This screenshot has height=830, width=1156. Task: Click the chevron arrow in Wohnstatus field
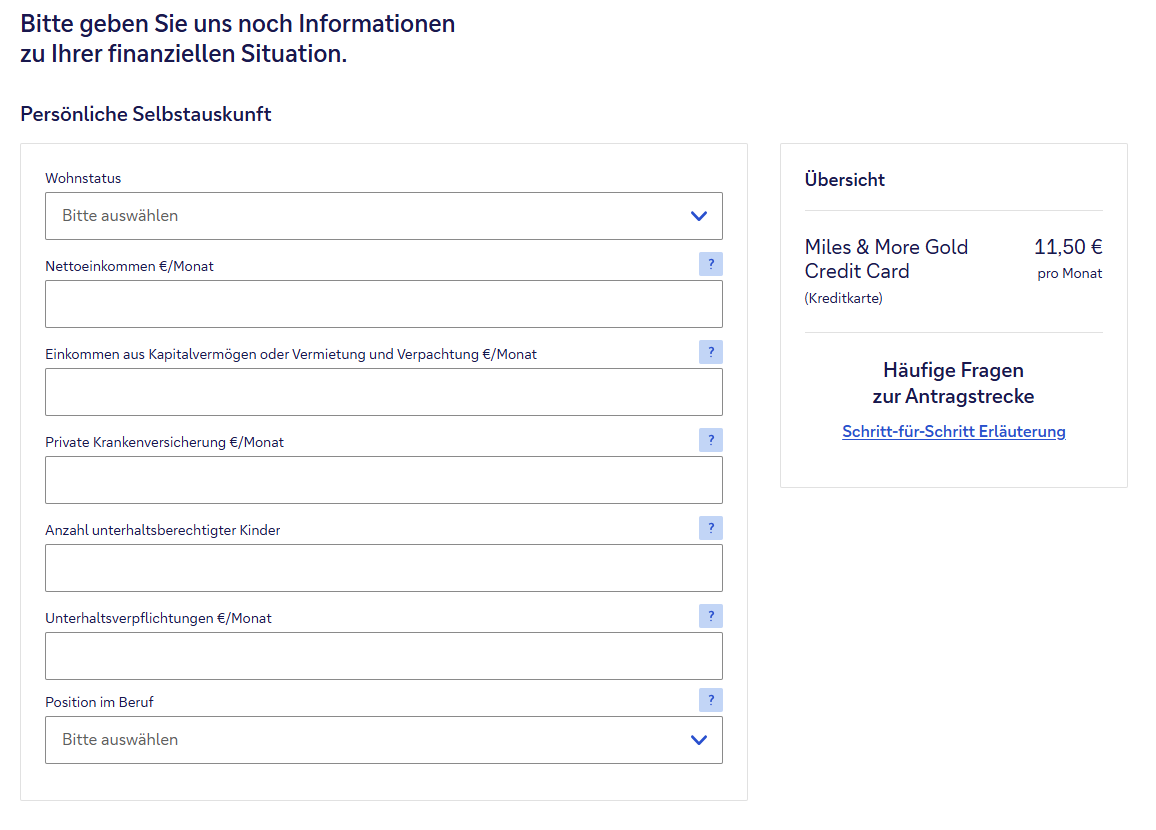(x=699, y=216)
